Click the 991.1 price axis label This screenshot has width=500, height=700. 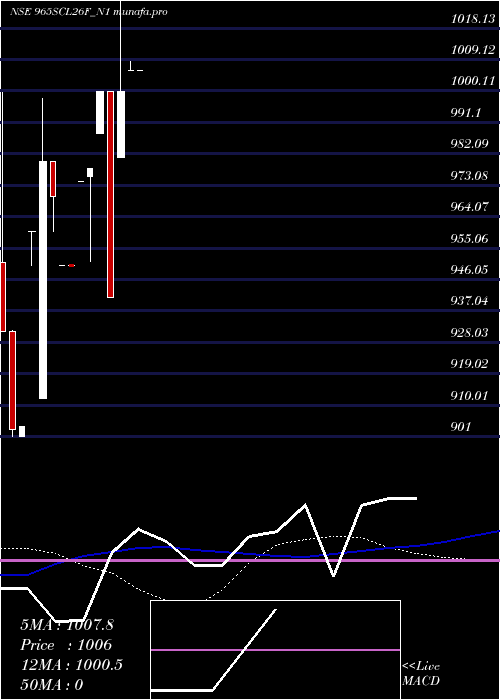pyautogui.click(x=466, y=112)
